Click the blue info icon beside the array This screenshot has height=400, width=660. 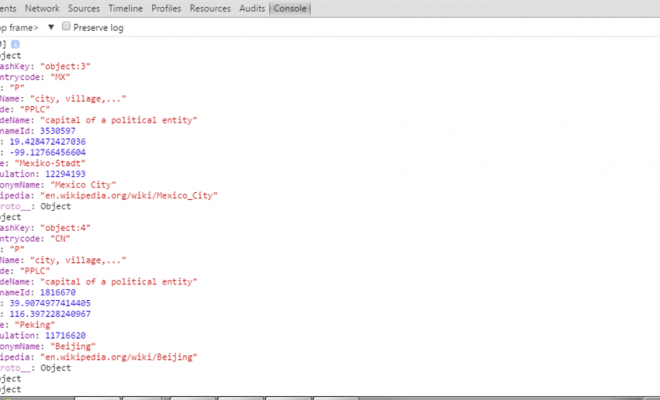click(x=15, y=44)
